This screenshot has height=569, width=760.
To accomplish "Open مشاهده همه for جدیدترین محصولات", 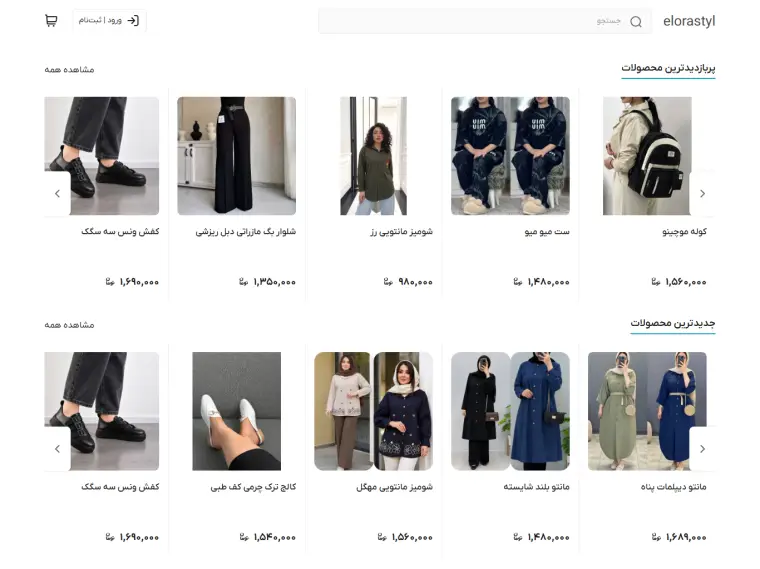I will point(69,325).
